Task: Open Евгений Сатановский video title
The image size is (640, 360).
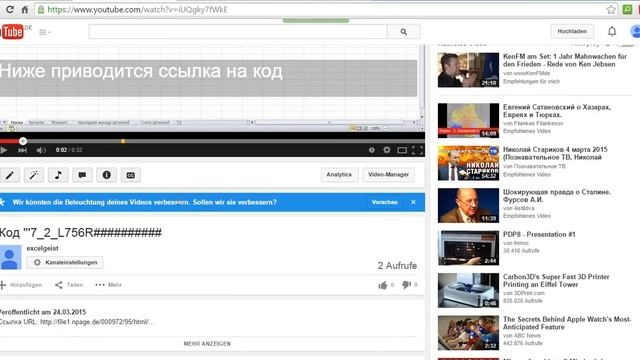Action: [x=557, y=111]
